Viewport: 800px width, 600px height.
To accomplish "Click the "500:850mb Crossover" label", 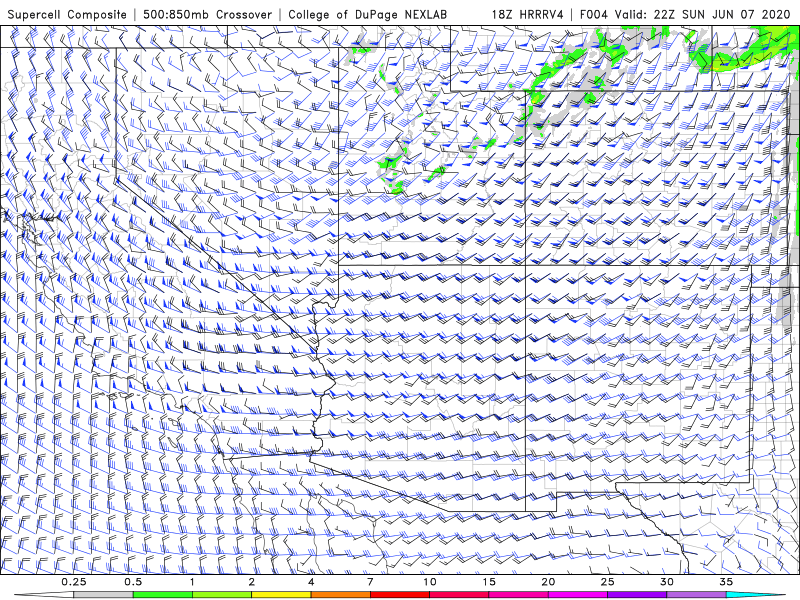I will coord(207,15).
